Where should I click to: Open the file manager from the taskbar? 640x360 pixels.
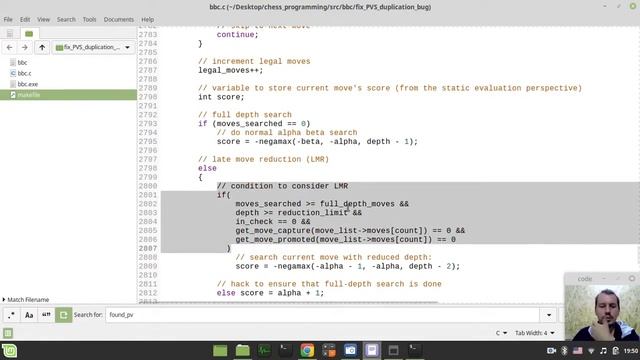click(242, 351)
